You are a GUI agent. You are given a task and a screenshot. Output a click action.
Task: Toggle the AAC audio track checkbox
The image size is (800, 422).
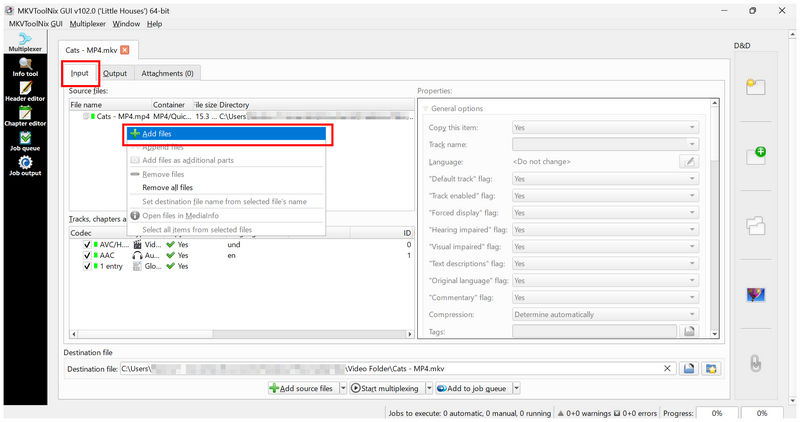[87, 255]
